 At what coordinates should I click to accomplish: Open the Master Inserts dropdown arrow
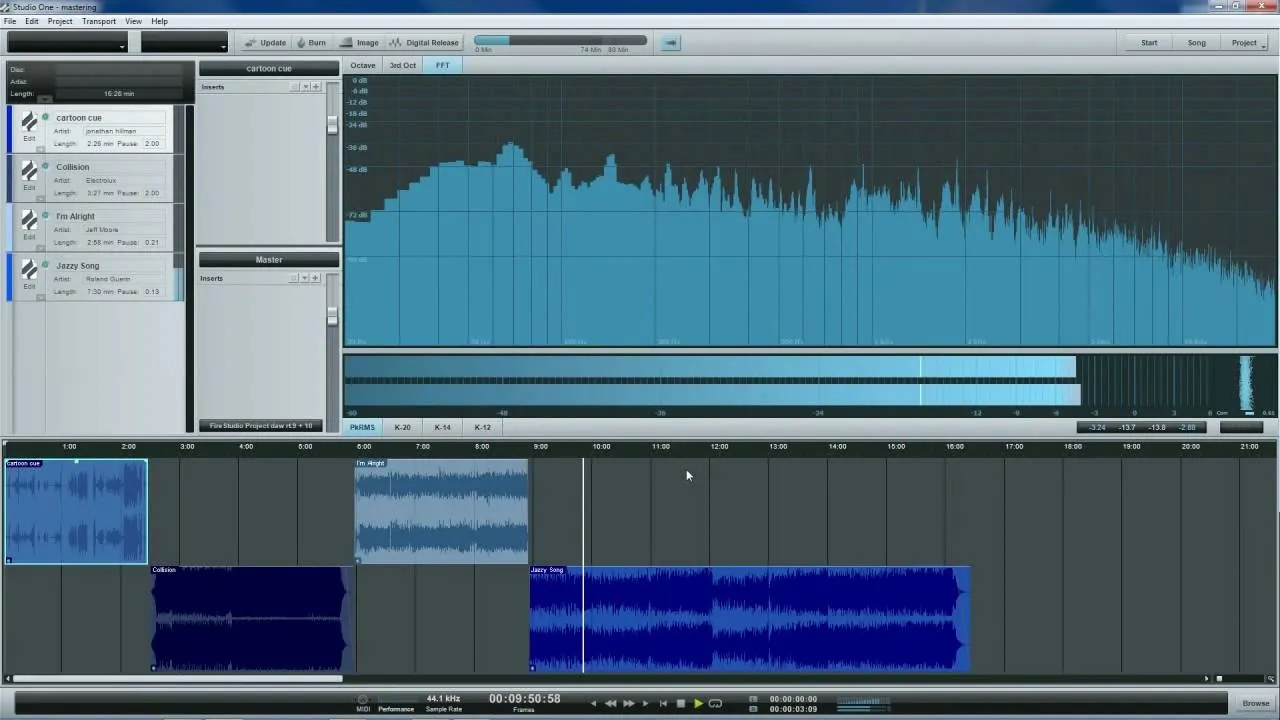pyautogui.click(x=305, y=278)
